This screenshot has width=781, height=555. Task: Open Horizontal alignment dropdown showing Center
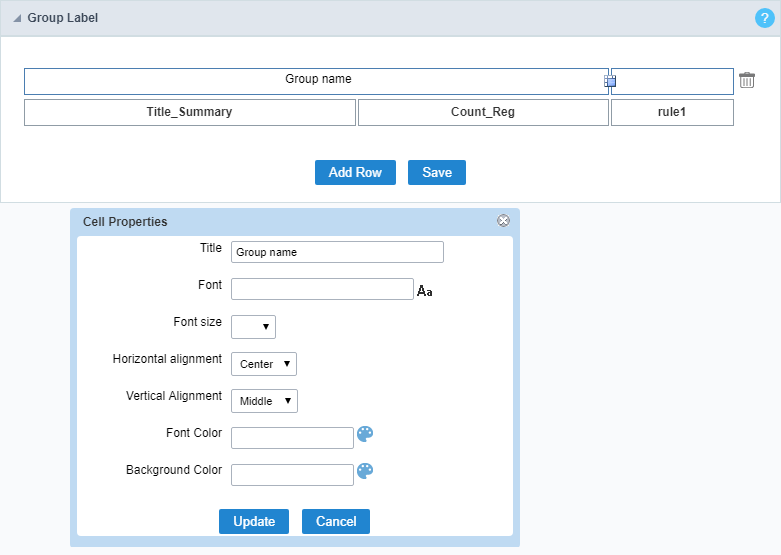tap(264, 364)
